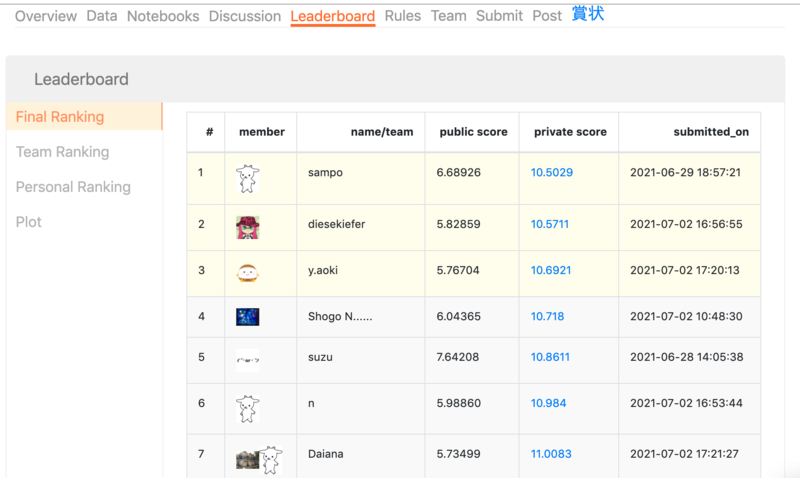Open private score 10.8611
Screen dimensions: 800x478
coord(550,357)
